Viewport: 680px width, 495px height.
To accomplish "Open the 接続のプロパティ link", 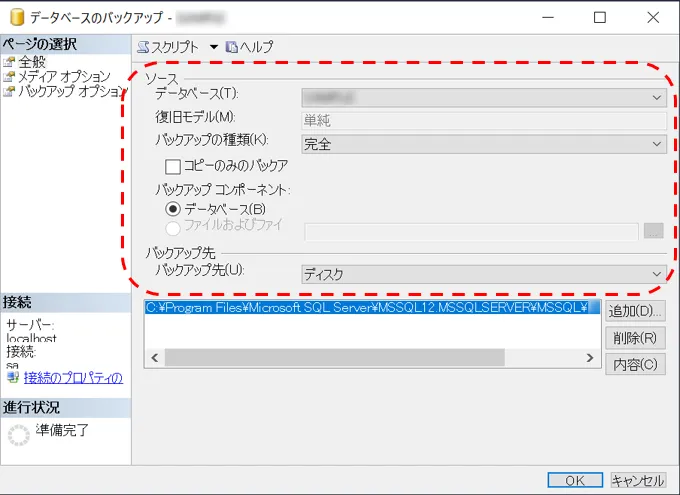I will coord(72,377).
